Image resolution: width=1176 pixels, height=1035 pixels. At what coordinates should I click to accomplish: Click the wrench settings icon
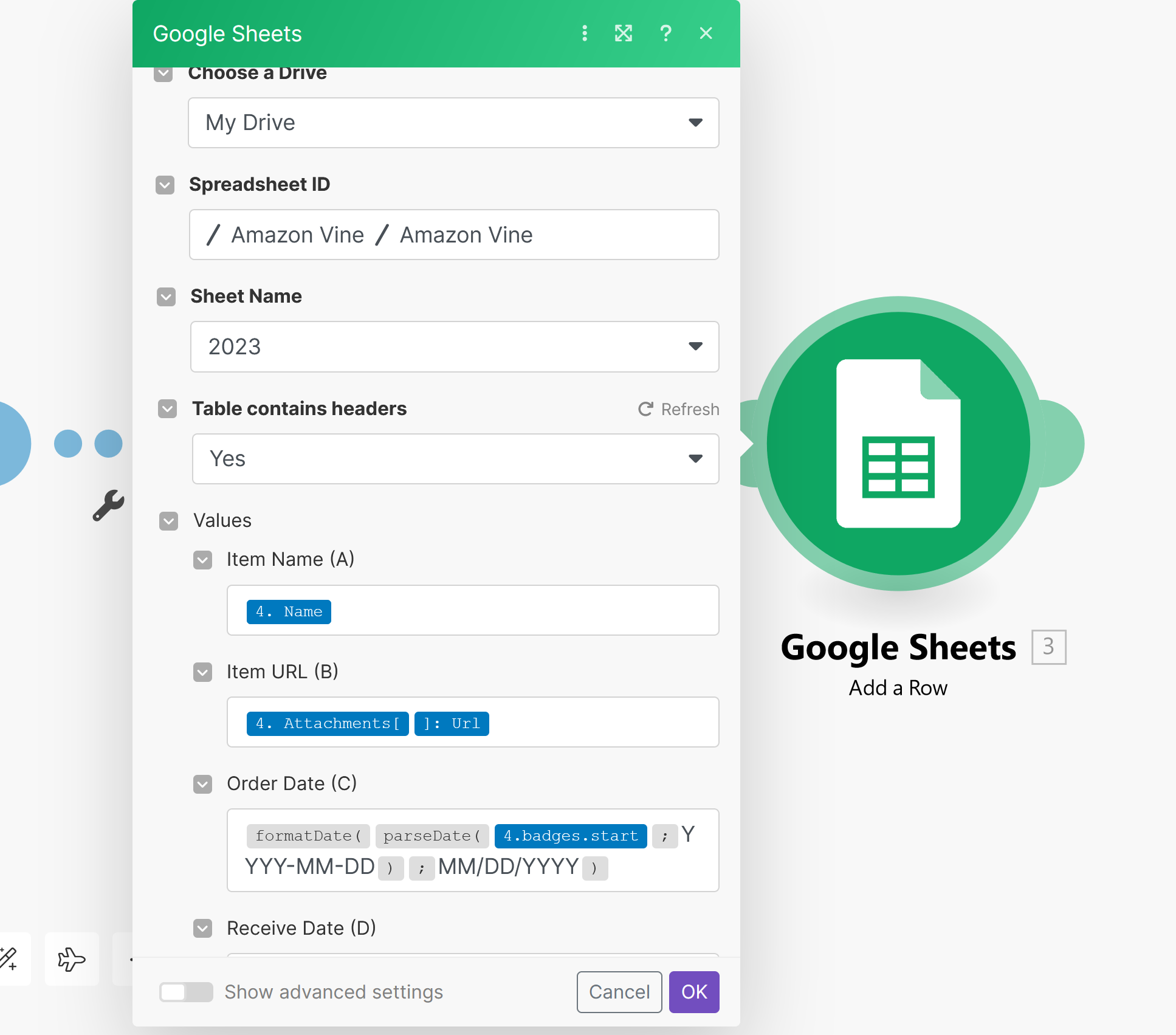pyautogui.click(x=108, y=506)
